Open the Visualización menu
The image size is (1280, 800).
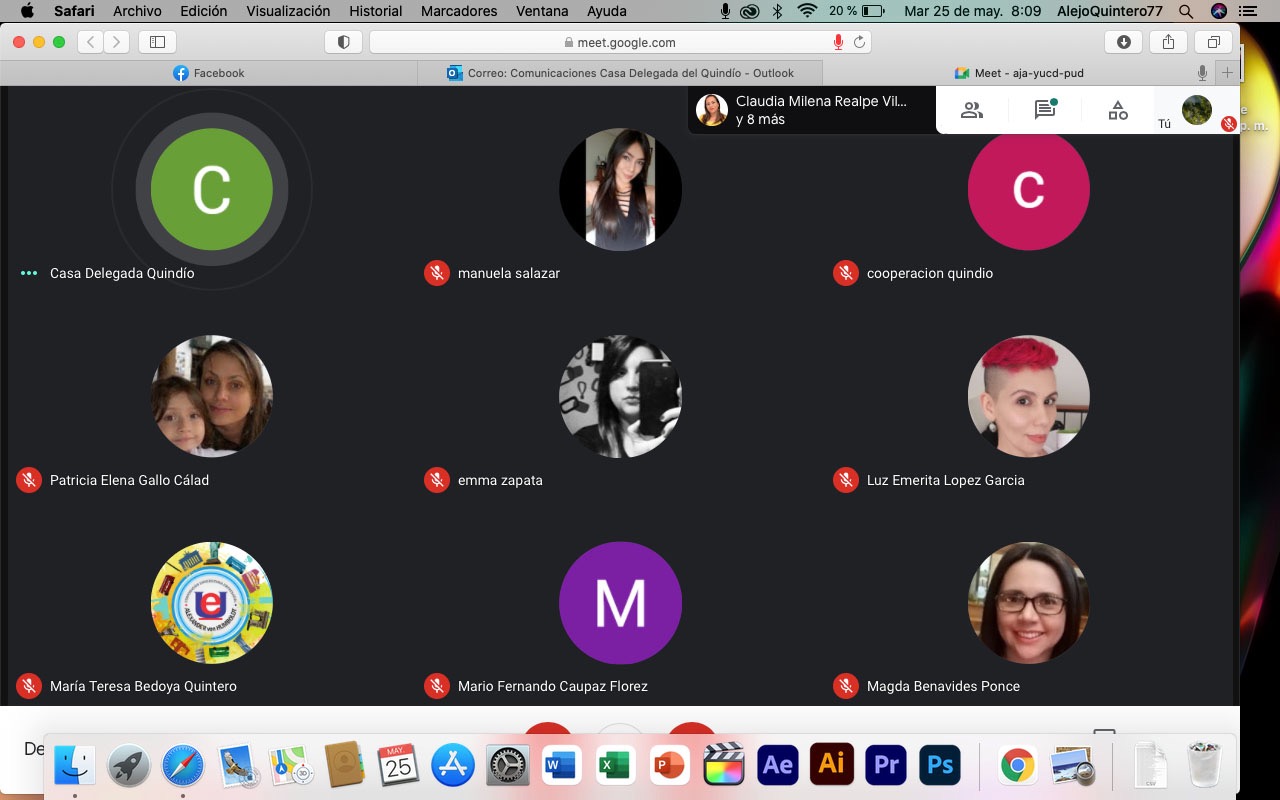(288, 11)
